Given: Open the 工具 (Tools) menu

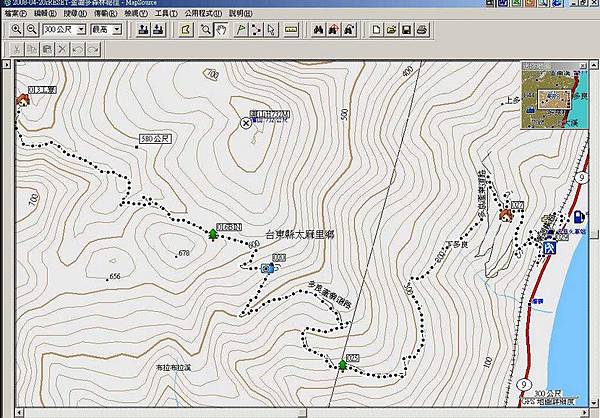Looking at the screenshot, I should coord(162,14).
